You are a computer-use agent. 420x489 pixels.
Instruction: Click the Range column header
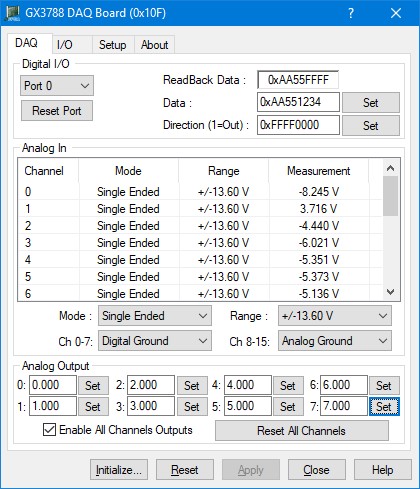point(224,171)
